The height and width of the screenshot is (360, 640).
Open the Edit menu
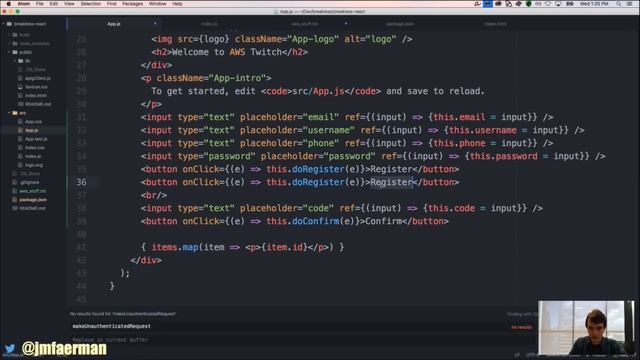tap(53, 4)
